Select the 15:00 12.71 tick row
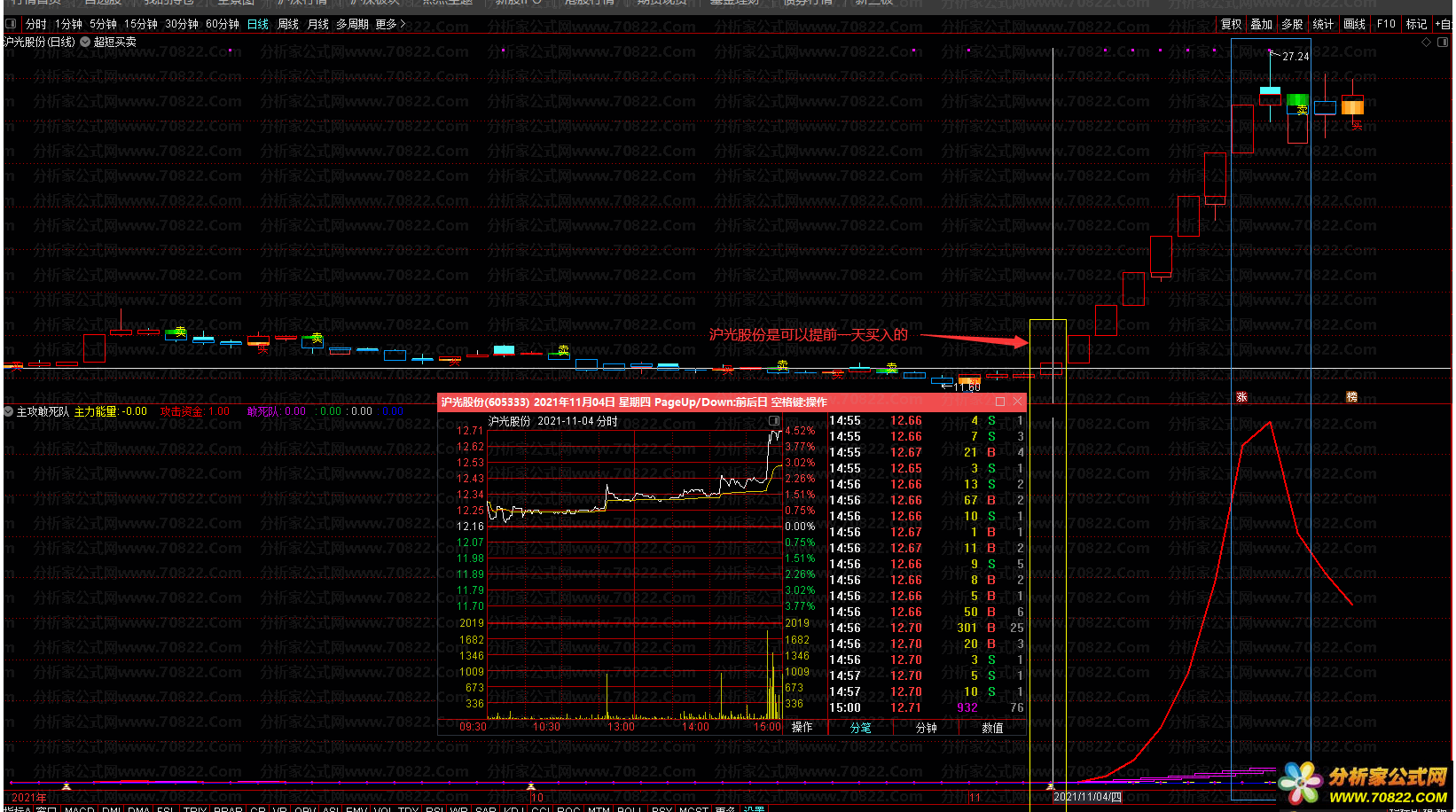The height and width of the screenshot is (812, 1456). tap(927, 707)
